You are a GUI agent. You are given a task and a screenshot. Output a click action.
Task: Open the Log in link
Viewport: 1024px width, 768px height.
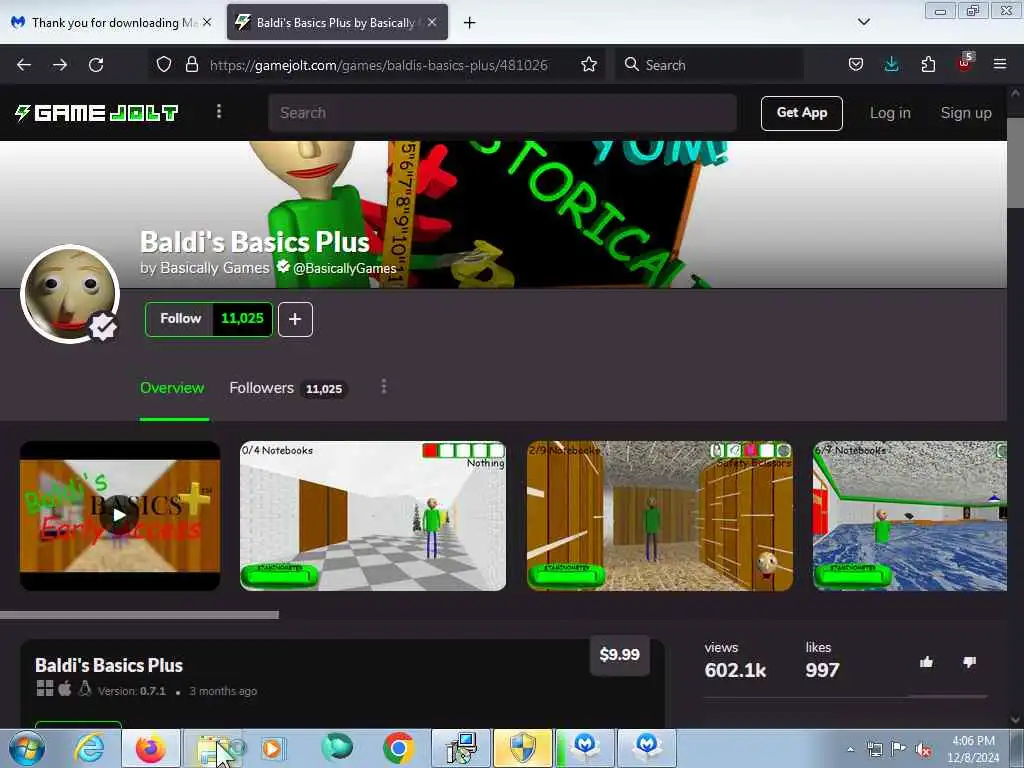(889, 113)
